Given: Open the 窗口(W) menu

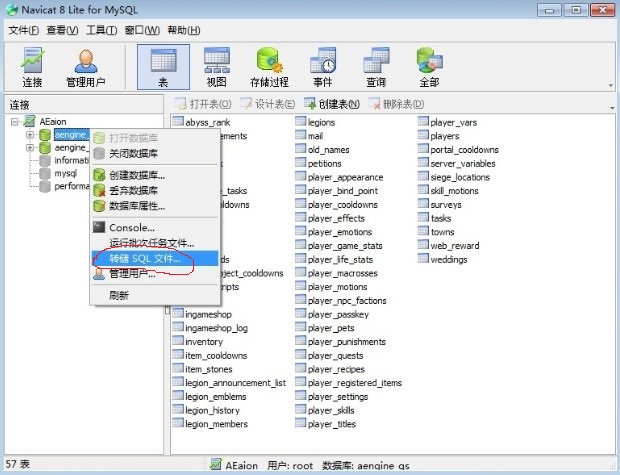Looking at the screenshot, I should click(x=142, y=30).
